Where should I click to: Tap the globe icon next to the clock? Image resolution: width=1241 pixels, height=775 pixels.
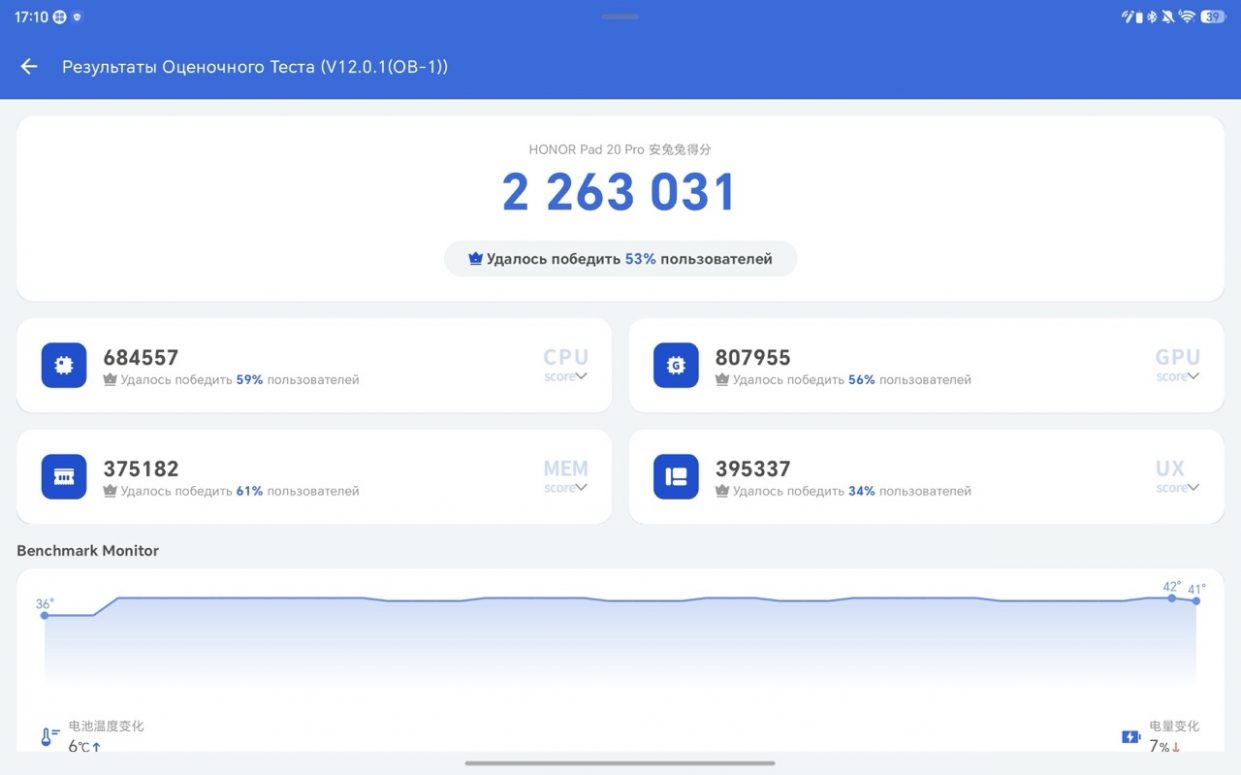(60, 17)
